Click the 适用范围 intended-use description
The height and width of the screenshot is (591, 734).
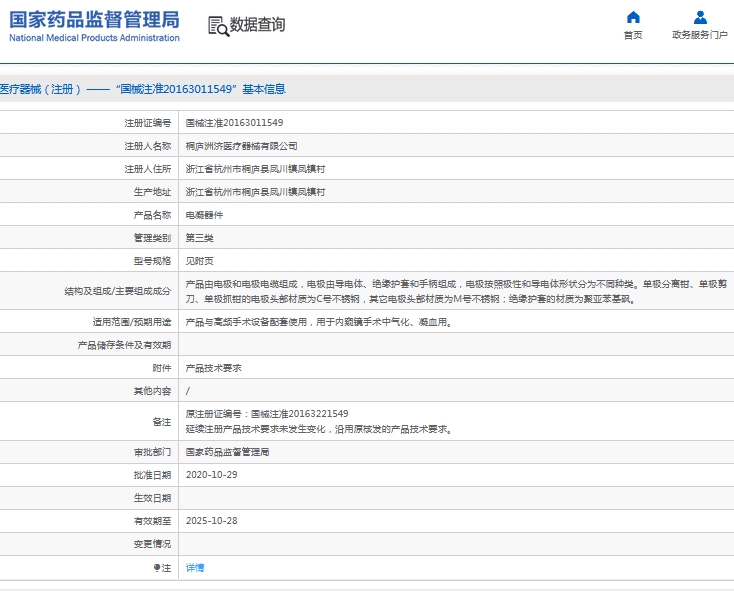pyautogui.click(x=319, y=322)
